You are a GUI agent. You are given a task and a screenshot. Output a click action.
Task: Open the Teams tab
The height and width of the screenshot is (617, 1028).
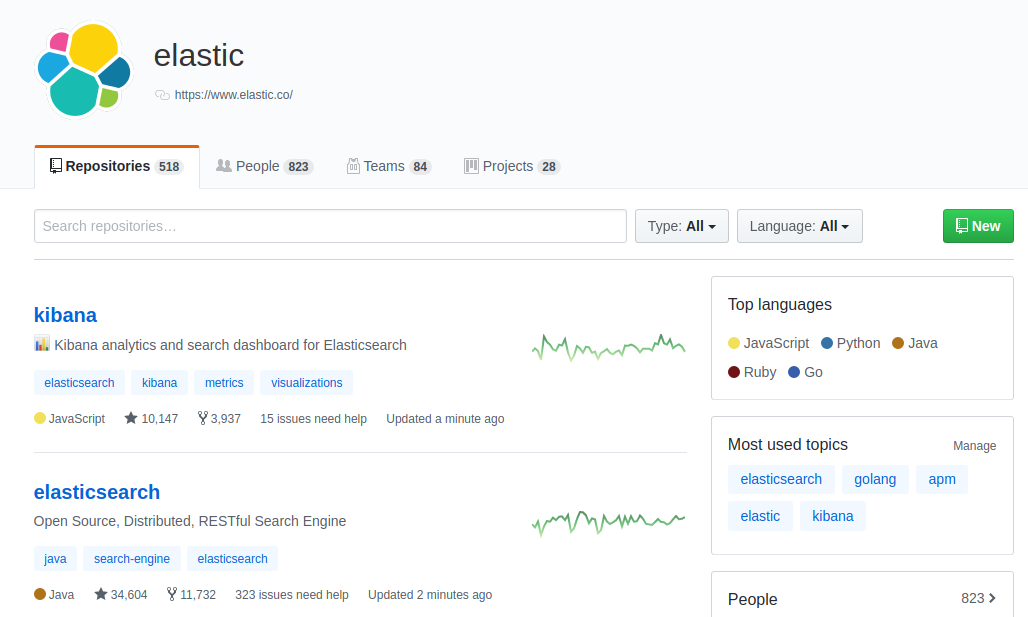[389, 167]
